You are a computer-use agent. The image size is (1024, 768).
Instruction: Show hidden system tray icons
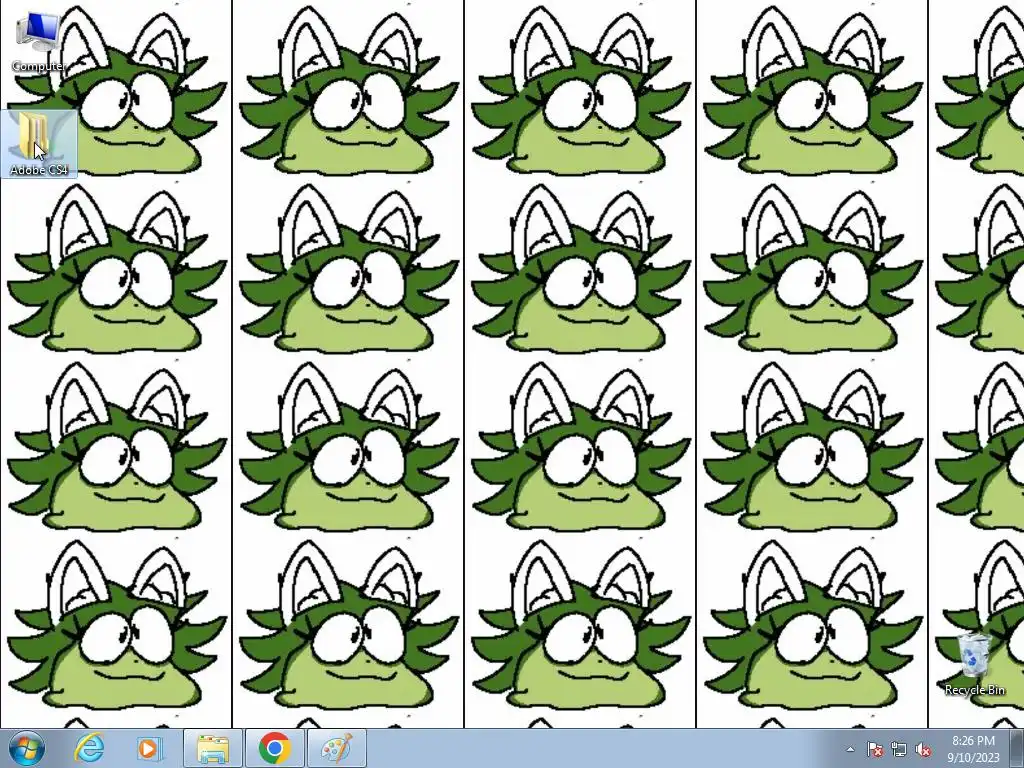pos(850,749)
